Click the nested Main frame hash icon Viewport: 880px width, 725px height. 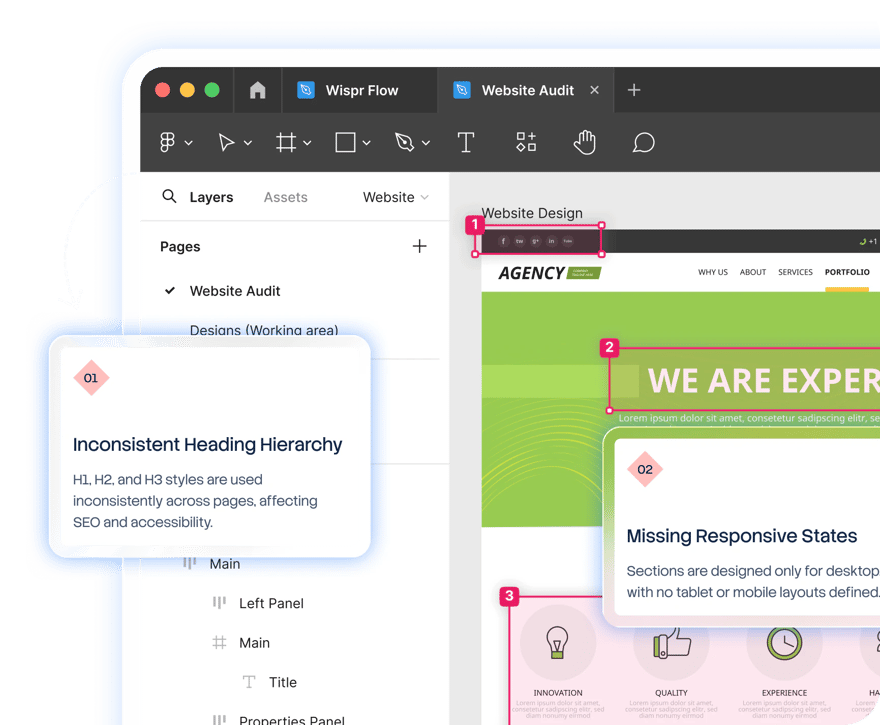click(219, 643)
